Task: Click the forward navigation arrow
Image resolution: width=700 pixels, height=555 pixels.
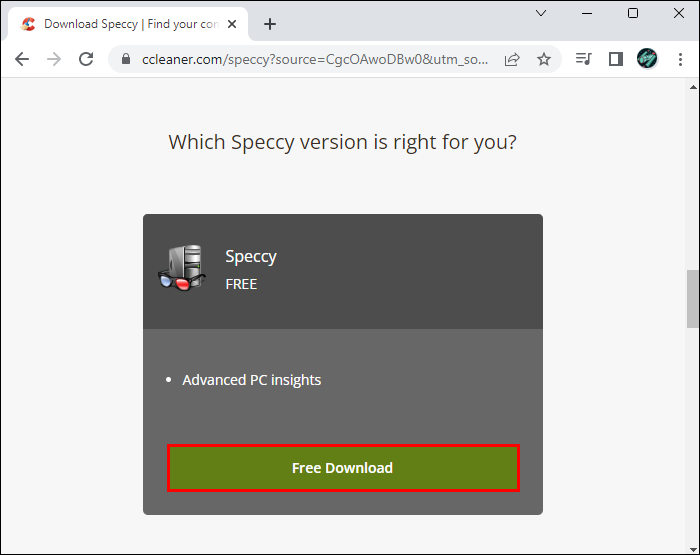Action: point(54,59)
